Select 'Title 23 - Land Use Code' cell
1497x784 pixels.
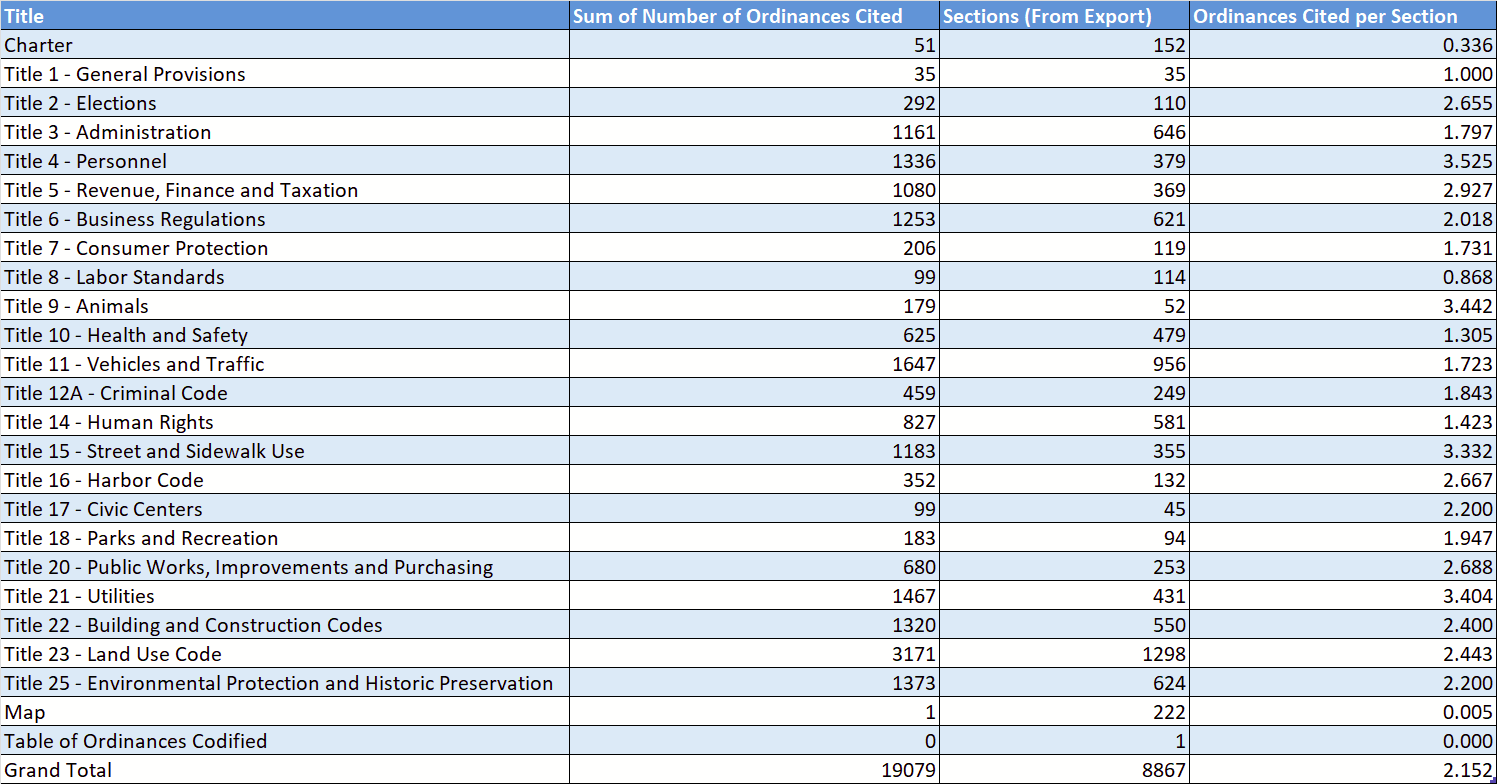point(285,654)
